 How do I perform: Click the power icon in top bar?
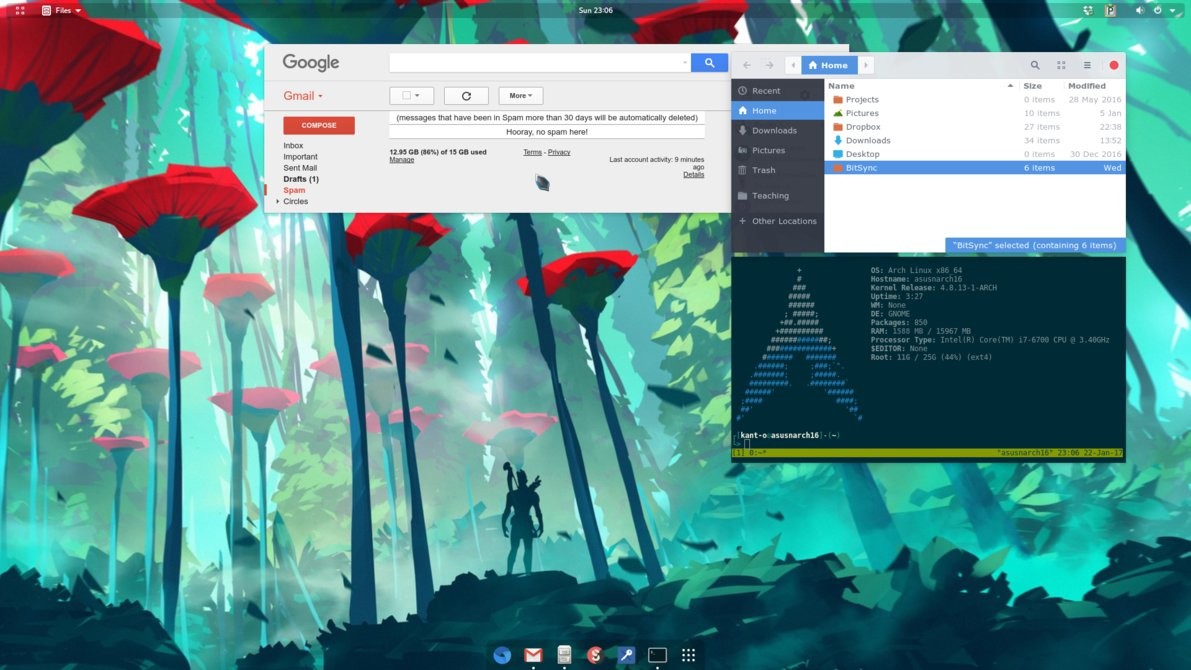1158,11
